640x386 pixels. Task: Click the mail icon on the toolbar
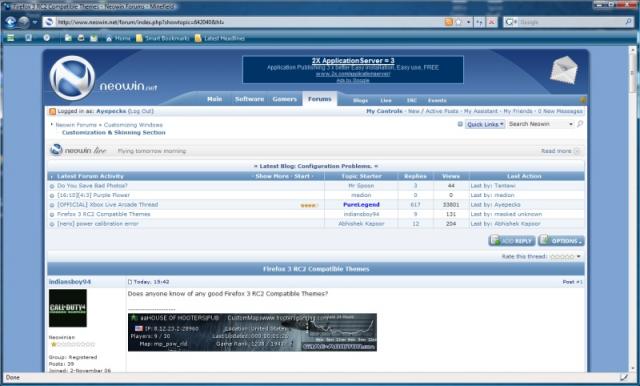coord(94,38)
